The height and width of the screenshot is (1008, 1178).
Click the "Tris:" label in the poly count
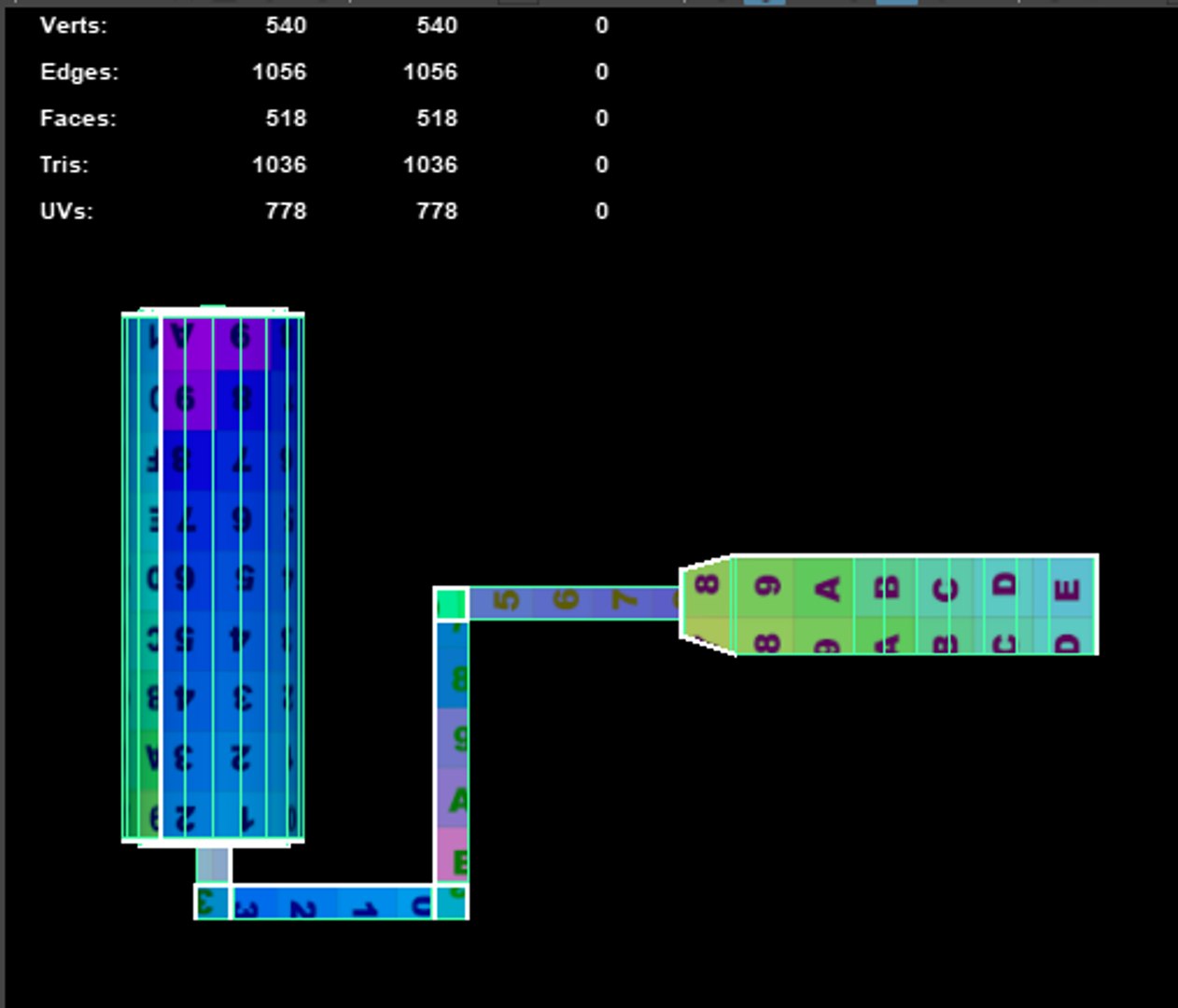pyautogui.click(x=64, y=165)
